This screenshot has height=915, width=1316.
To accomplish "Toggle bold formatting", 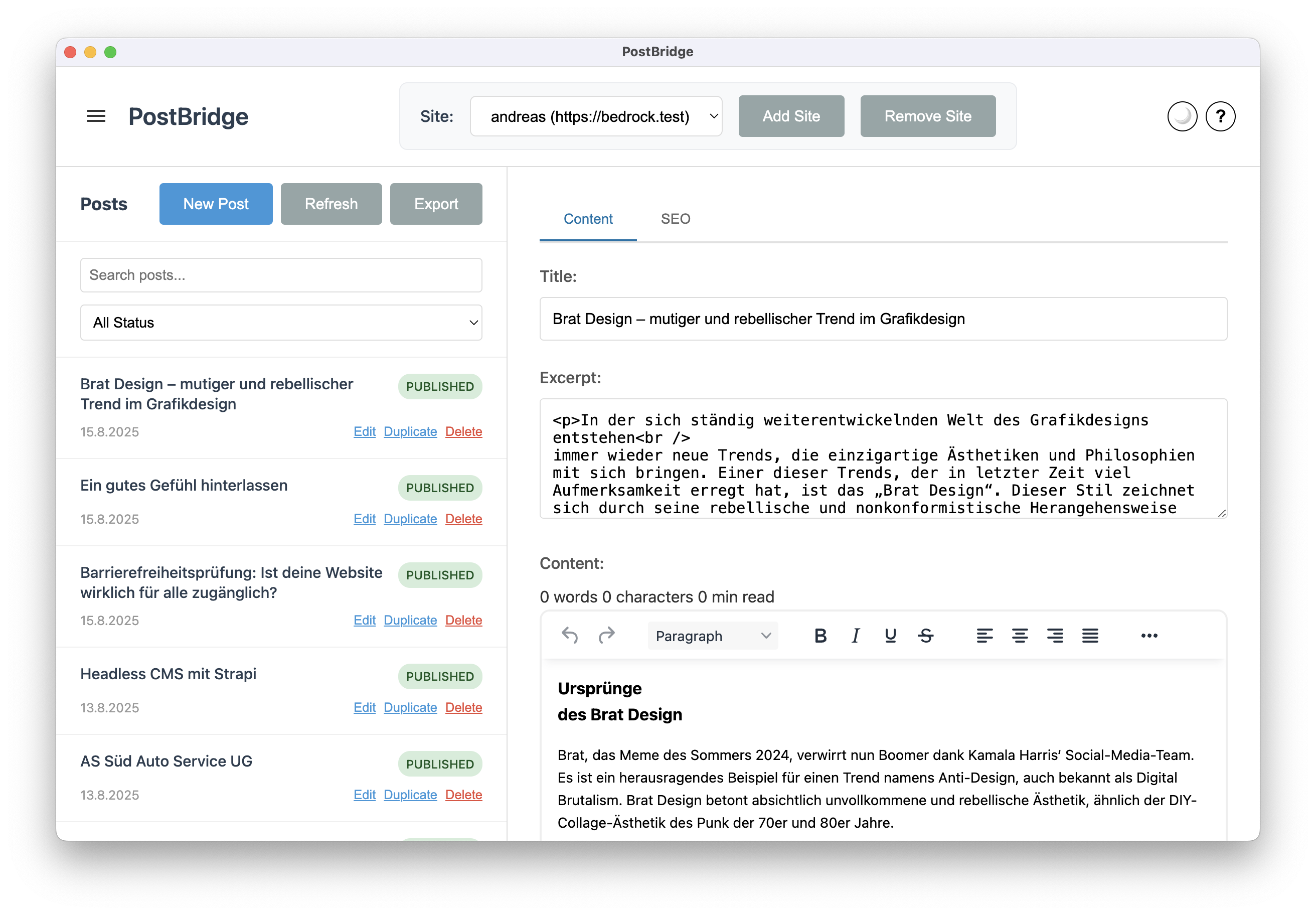I will click(820, 635).
